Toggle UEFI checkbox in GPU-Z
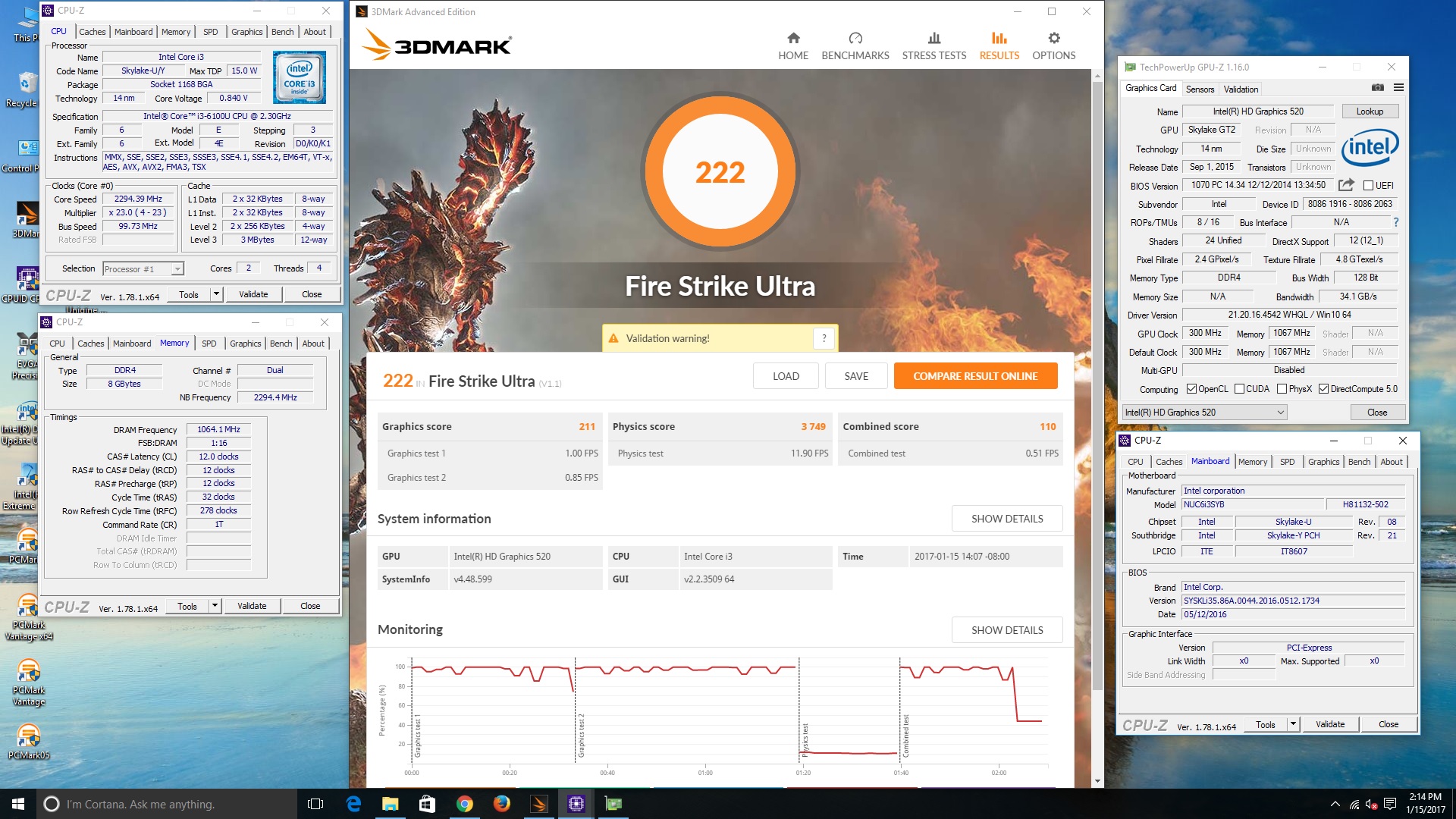Image resolution: width=1456 pixels, height=819 pixels. click(1368, 185)
